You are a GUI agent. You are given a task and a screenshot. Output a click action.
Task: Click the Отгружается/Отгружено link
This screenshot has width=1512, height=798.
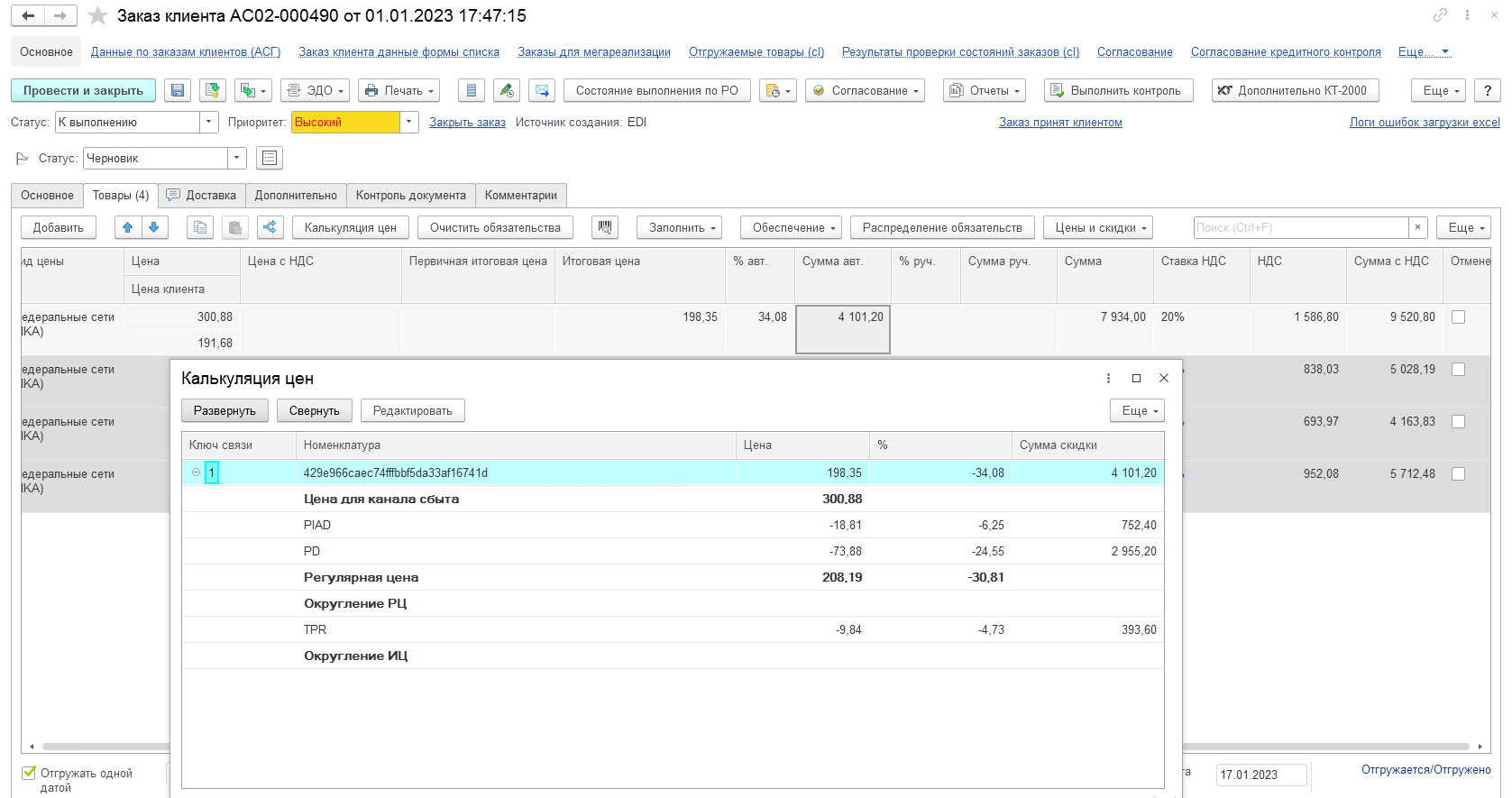click(x=1426, y=769)
